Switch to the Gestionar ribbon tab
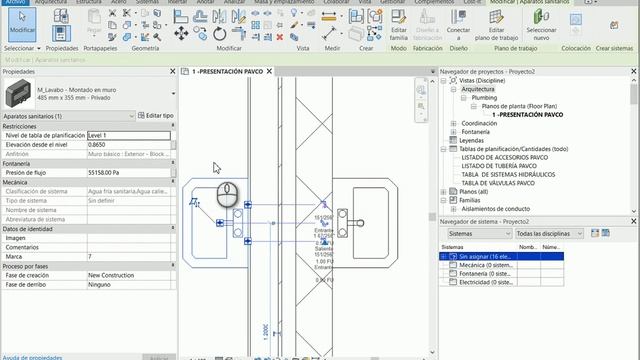640x360 pixels. click(393, 2)
